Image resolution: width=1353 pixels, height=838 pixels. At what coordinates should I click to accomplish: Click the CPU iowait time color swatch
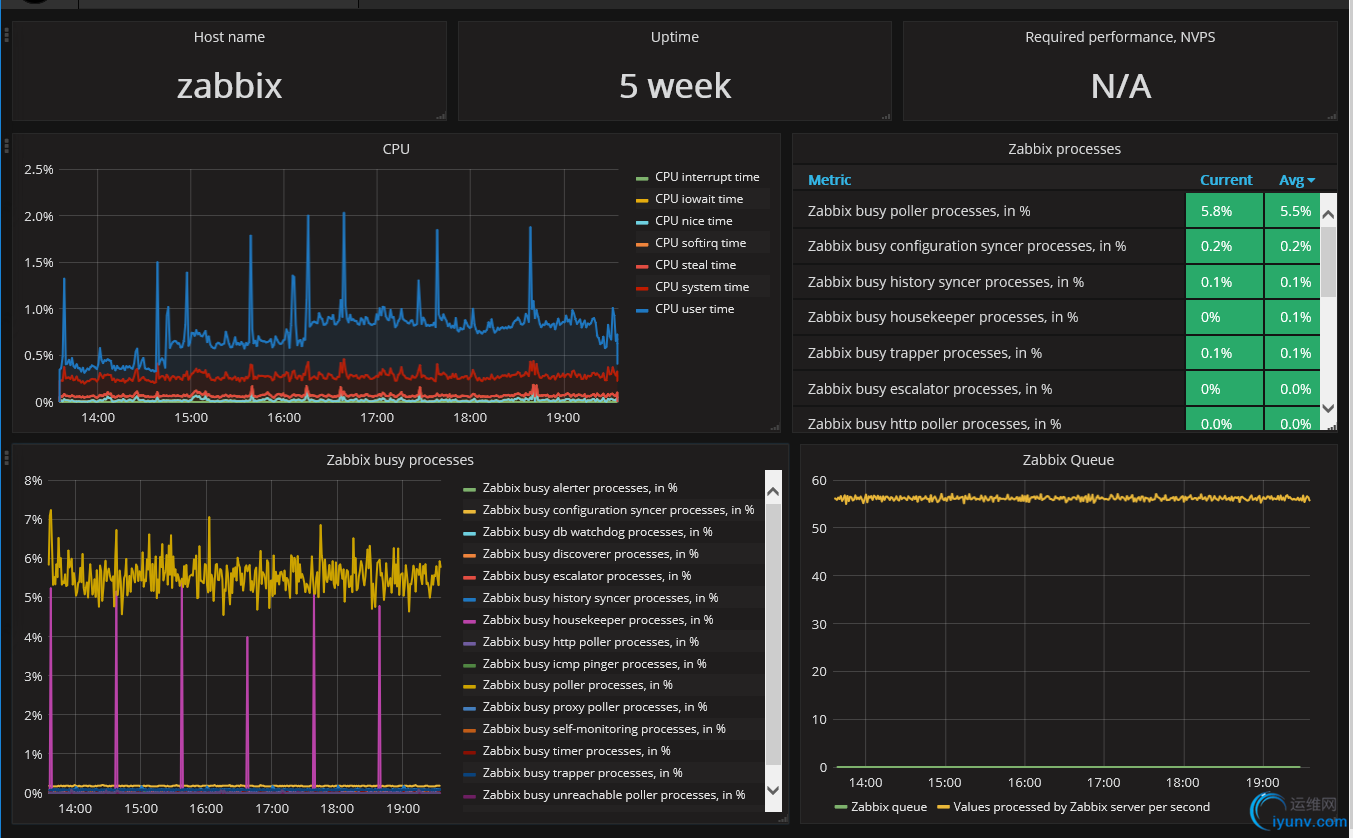643,200
